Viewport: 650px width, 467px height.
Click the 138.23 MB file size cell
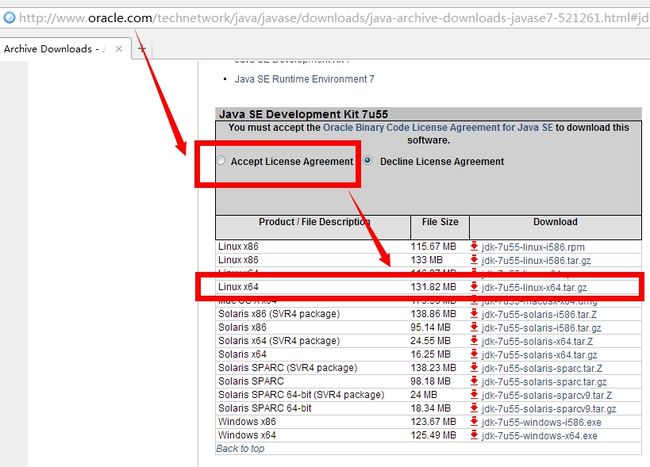point(433,368)
